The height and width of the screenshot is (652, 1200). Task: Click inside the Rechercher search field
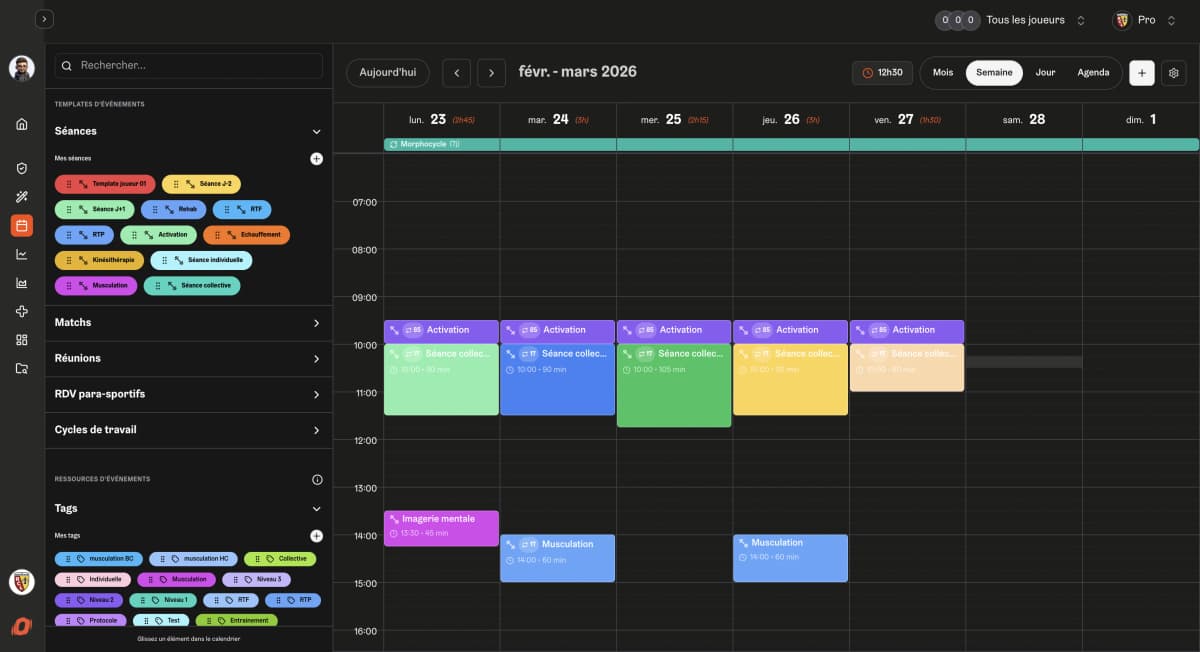pyautogui.click(x=190, y=65)
